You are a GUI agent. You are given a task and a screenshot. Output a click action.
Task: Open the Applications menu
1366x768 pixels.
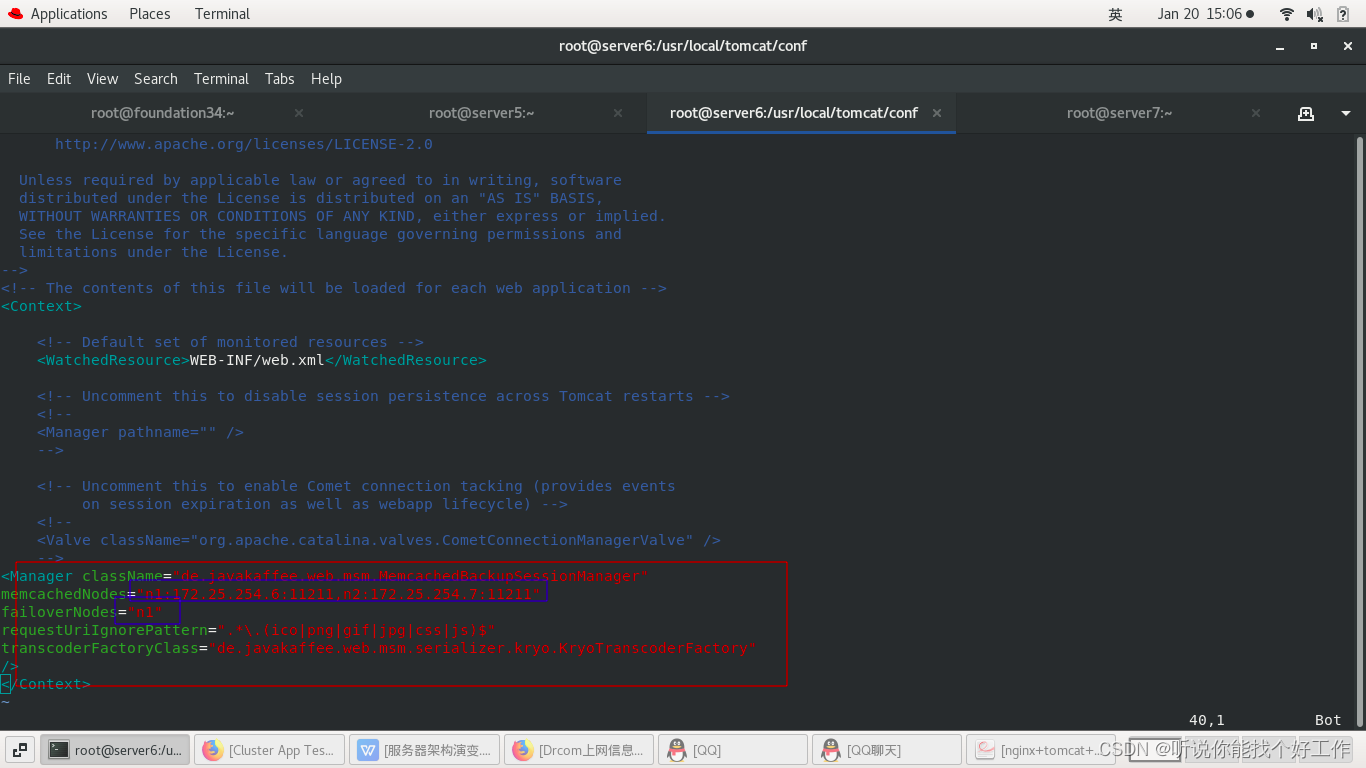click(x=69, y=13)
